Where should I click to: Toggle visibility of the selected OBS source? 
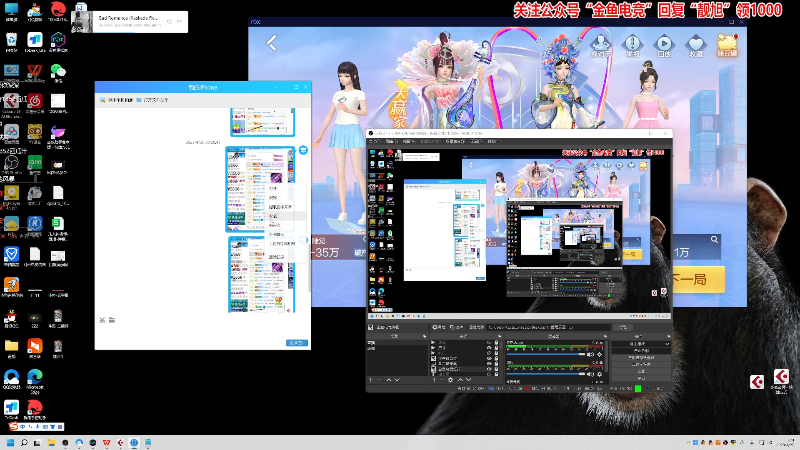coord(489,369)
